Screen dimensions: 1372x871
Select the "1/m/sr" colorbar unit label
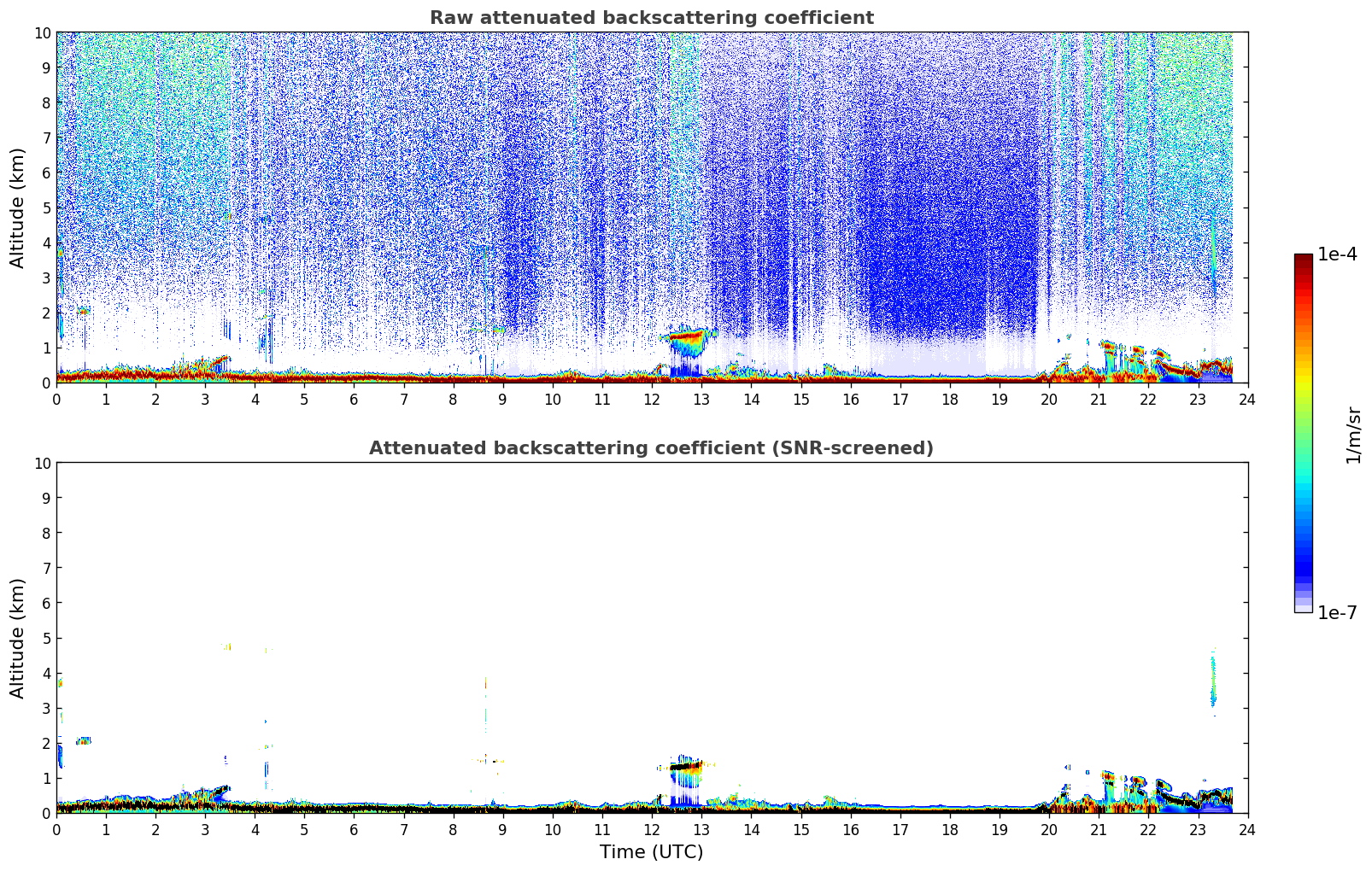click(x=1352, y=435)
